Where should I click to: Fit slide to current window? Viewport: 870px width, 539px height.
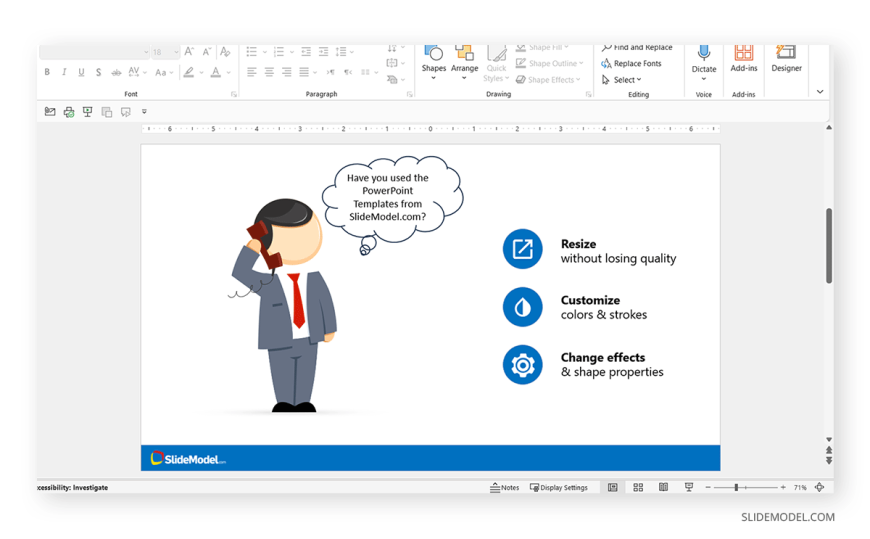[x=820, y=487]
